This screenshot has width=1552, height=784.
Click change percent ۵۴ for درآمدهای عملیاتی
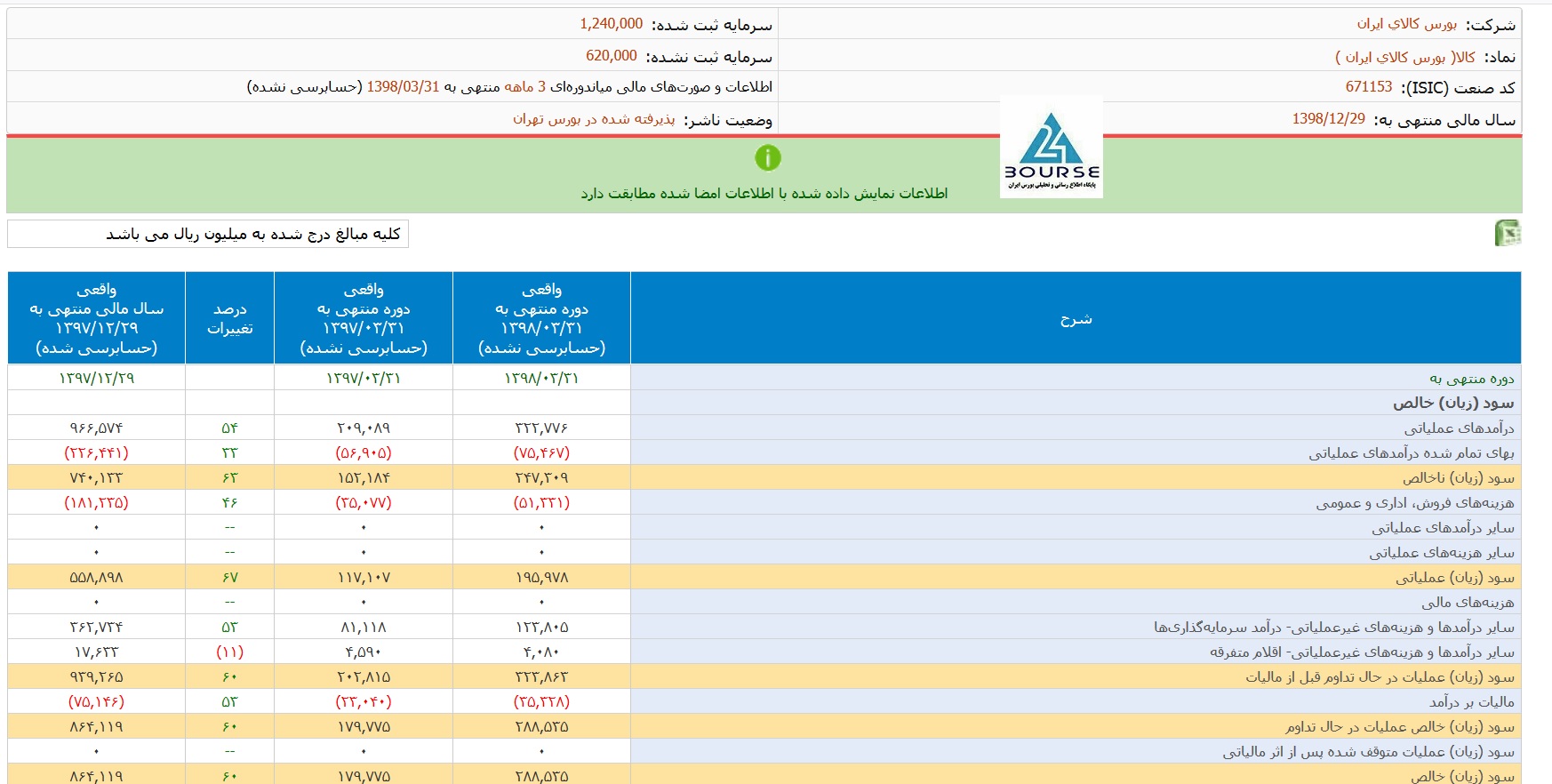point(230,428)
